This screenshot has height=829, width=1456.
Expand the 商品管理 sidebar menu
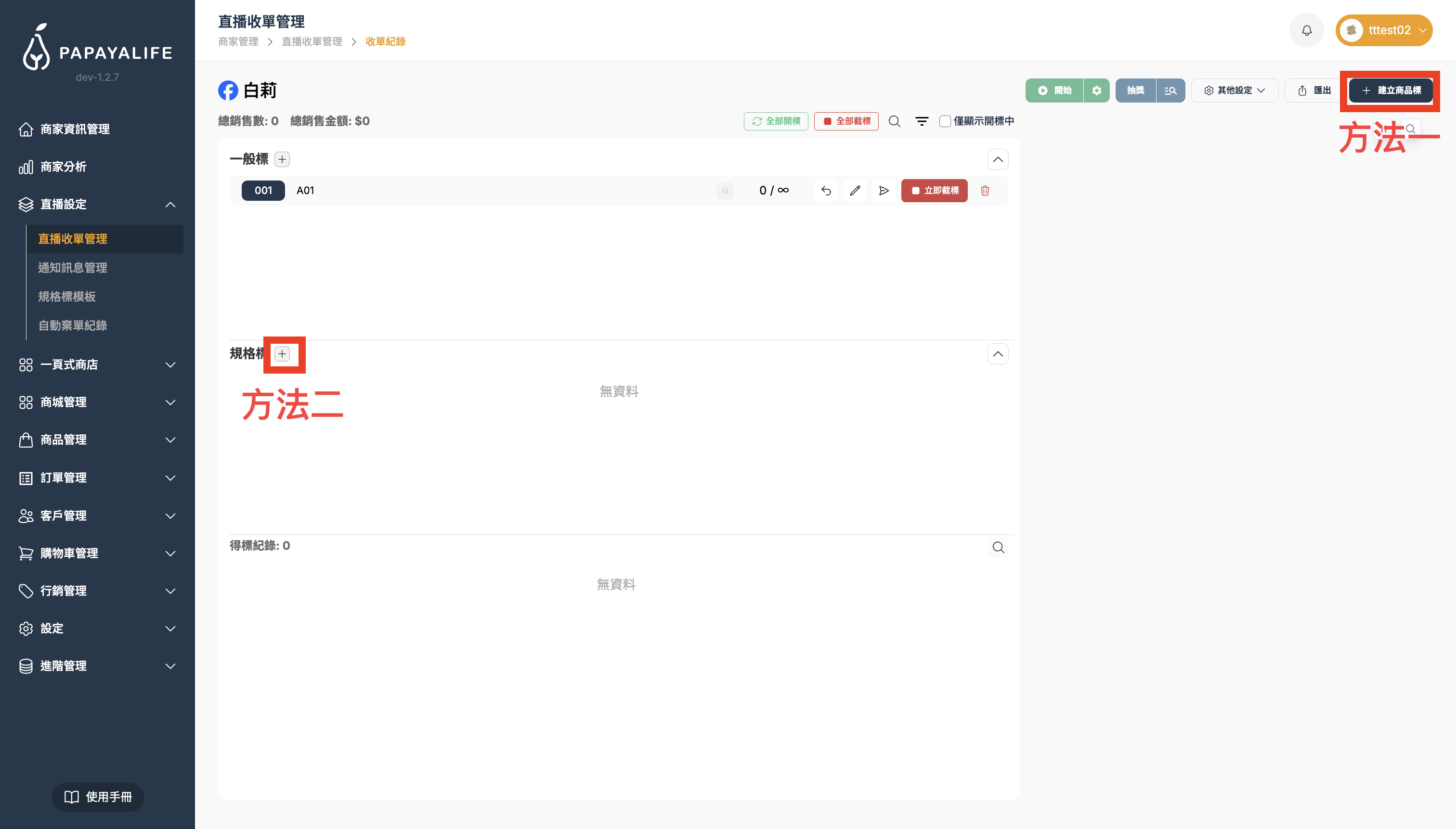(97, 440)
